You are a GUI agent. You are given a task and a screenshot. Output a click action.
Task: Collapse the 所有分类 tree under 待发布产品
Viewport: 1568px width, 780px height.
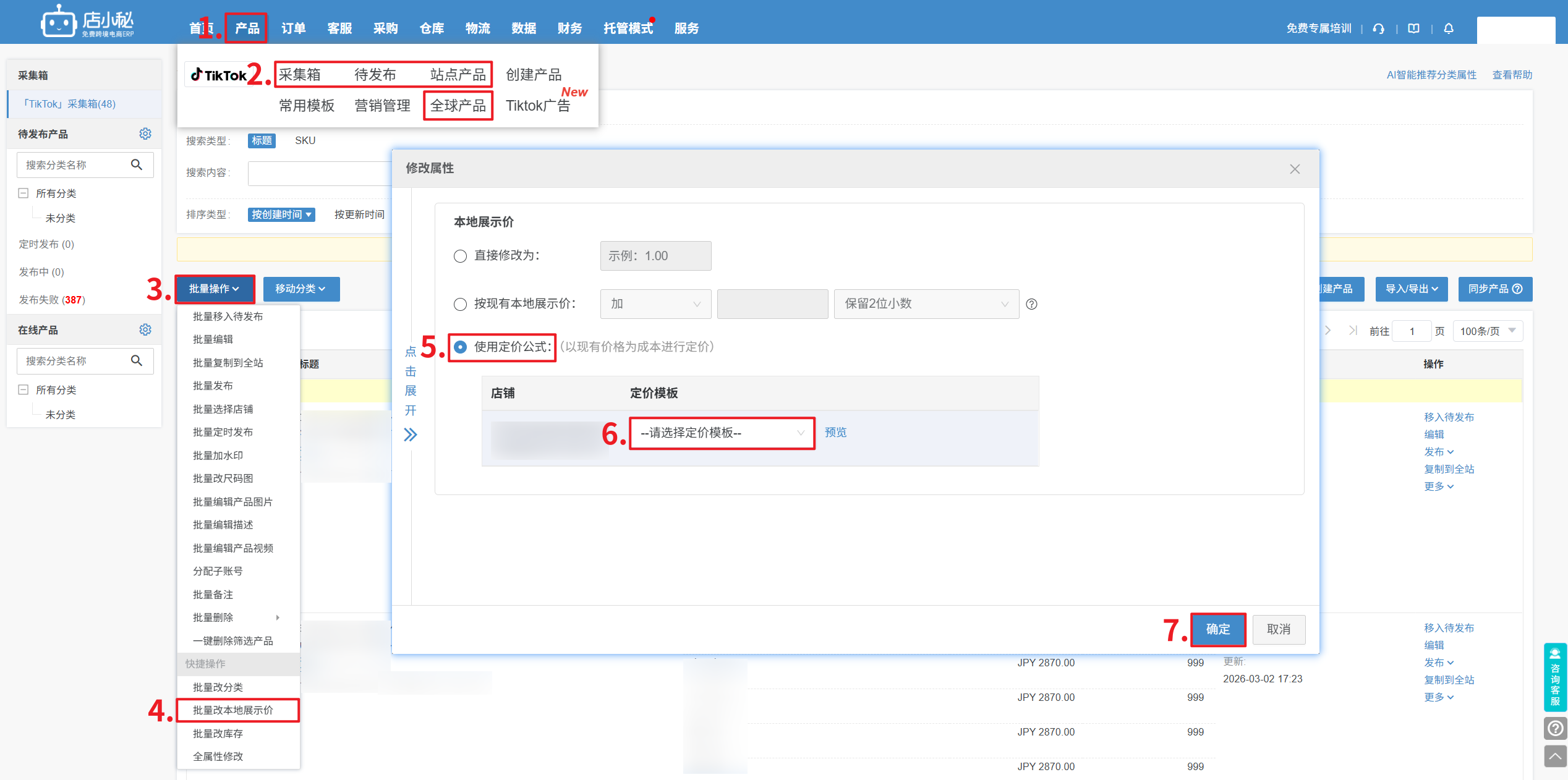(x=23, y=193)
